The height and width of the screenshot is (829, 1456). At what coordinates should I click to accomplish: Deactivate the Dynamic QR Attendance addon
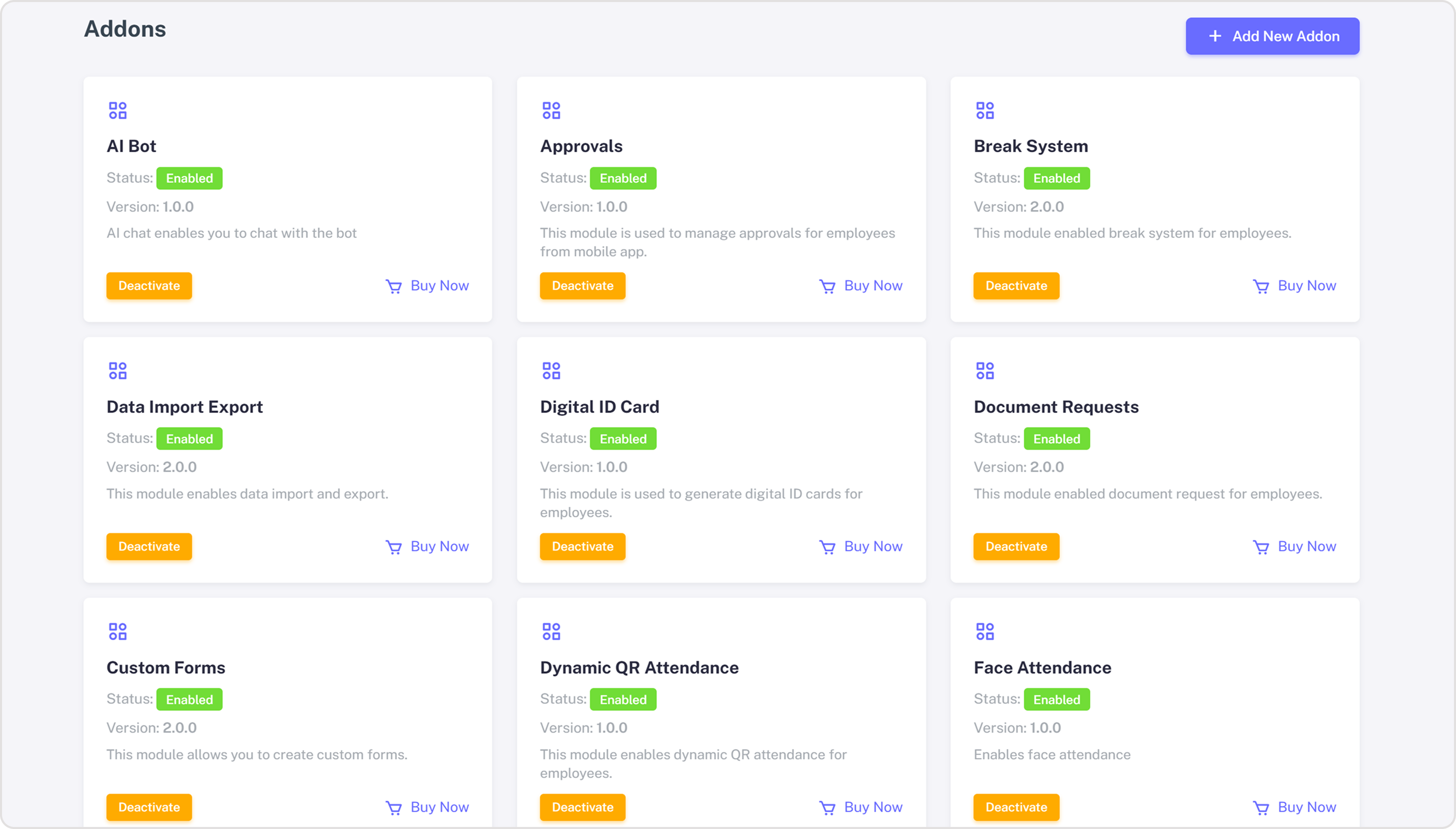coord(583,808)
